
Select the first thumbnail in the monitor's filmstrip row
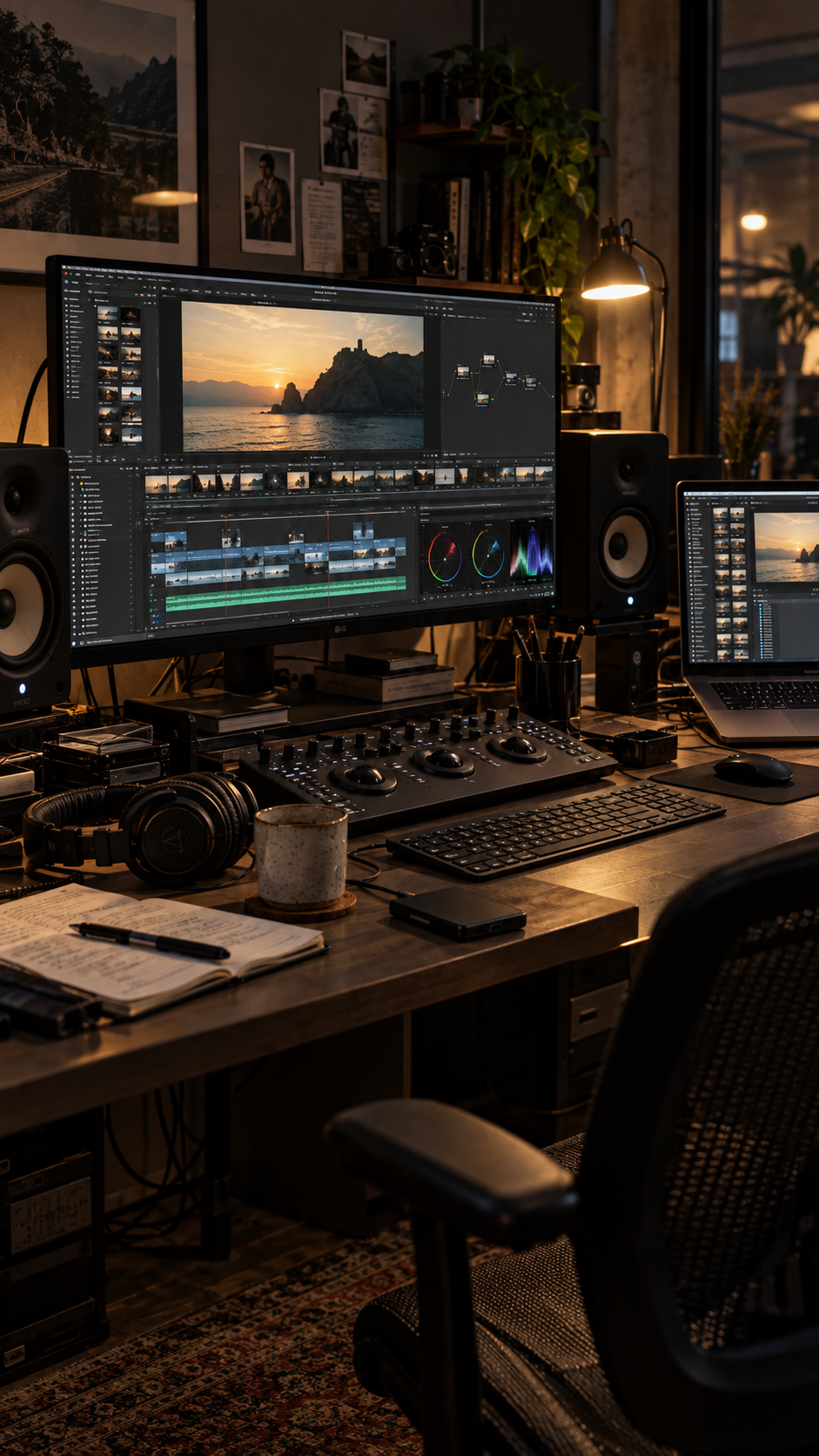point(157,484)
